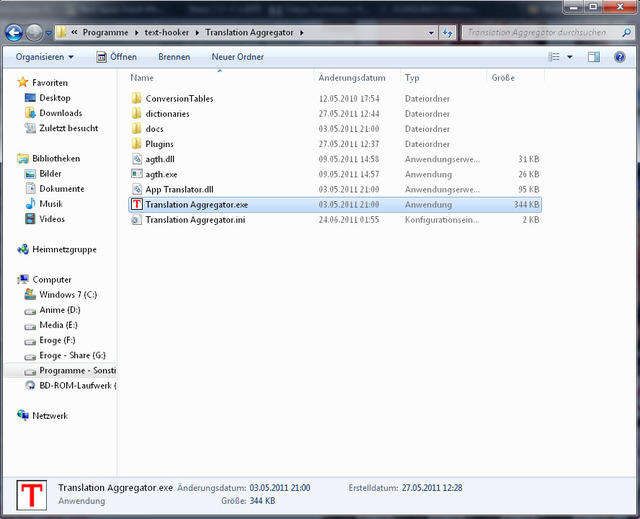Expand arrow after text-hooker breadcrumb
This screenshot has width=640, height=519.
(x=197, y=33)
